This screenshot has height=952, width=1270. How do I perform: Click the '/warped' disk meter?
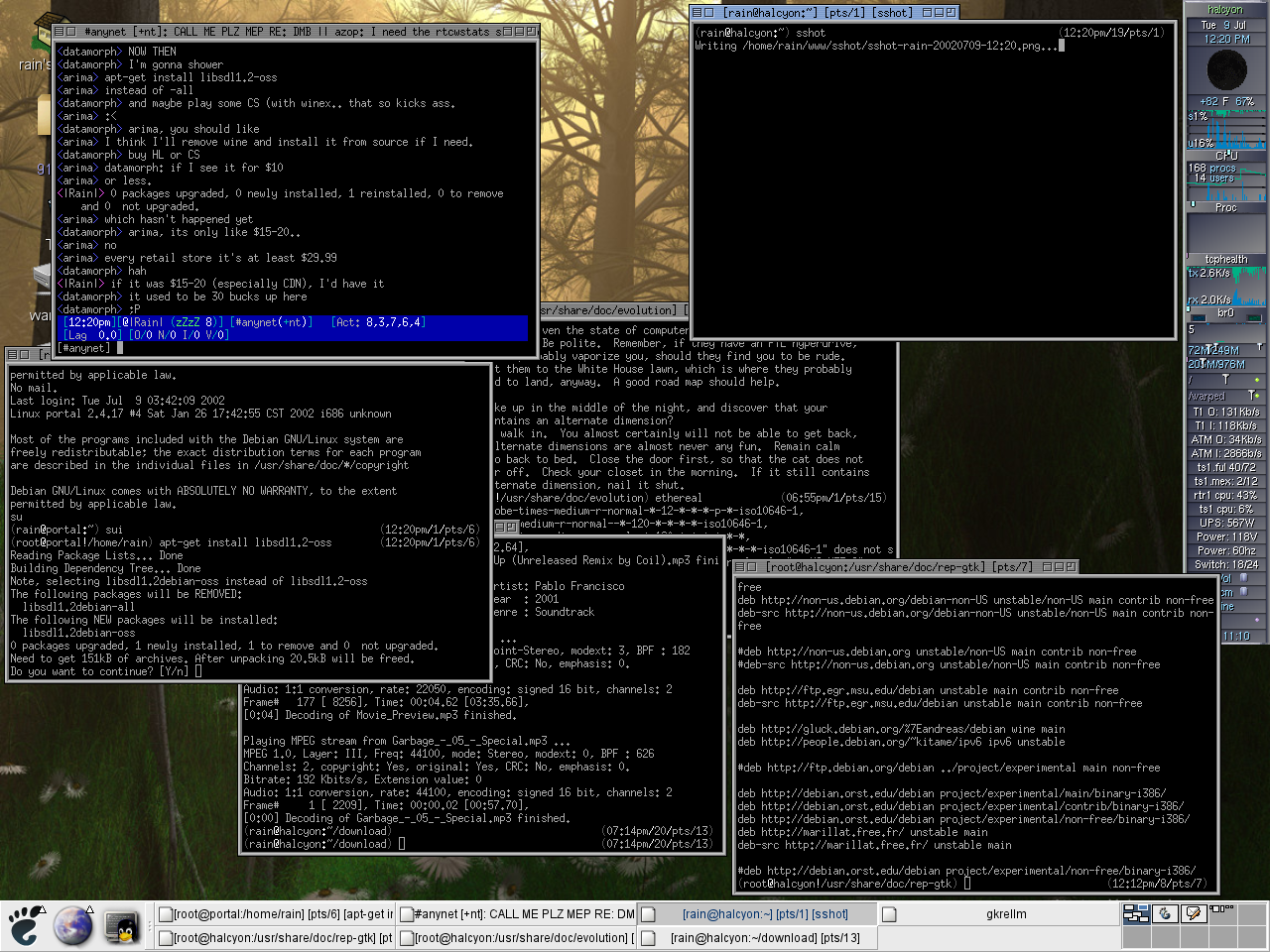[x=1226, y=396]
